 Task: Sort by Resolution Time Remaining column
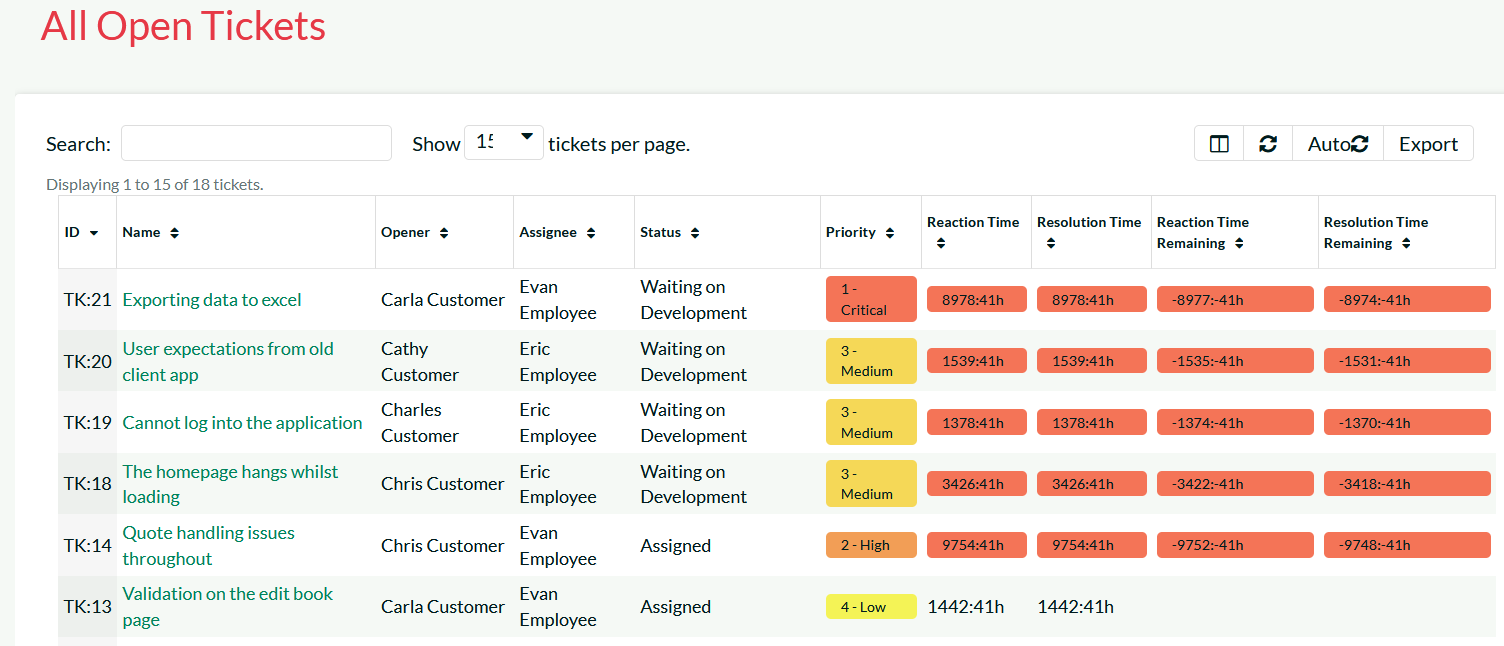click(x=1406, y=244)
